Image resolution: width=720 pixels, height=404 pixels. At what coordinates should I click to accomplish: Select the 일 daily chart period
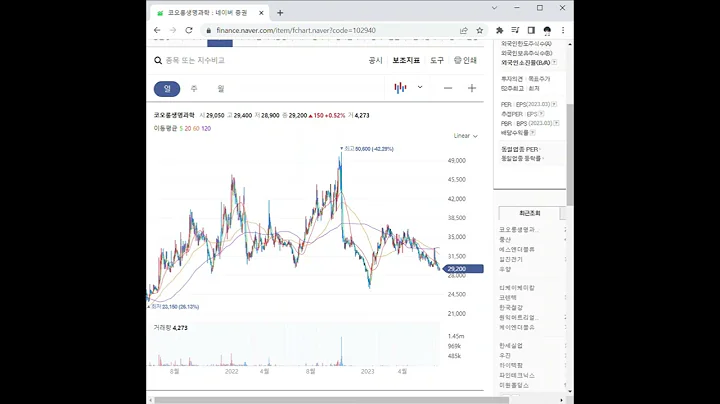tap(167, 89)
